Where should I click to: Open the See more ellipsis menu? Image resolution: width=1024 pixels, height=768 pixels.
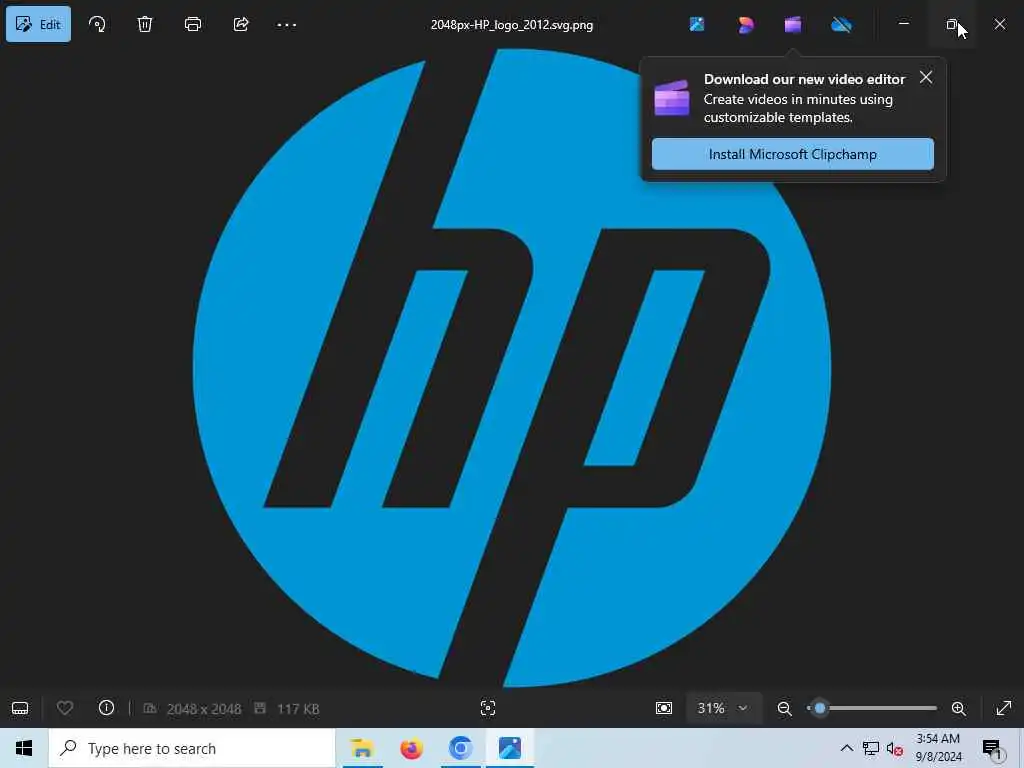287,25
